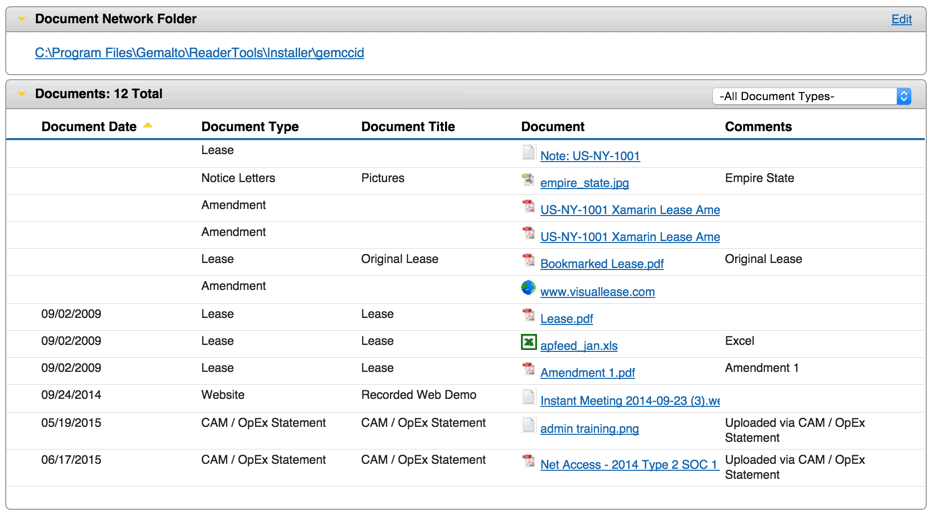Click the Document Title column header
The image size is (932, 514).
point(408,127)
